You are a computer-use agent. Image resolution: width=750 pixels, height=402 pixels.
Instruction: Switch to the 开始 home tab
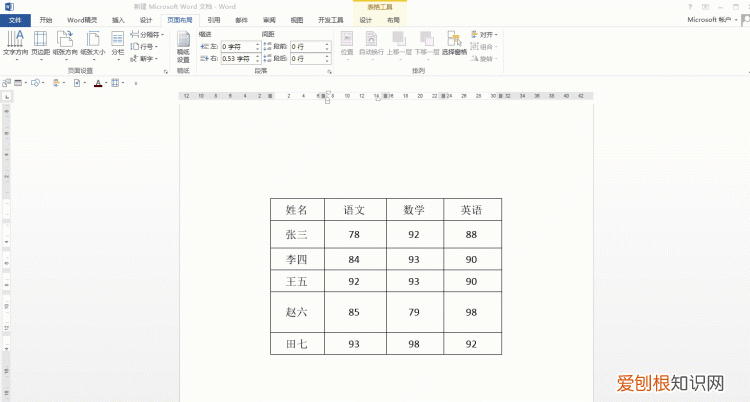coord(45,20)
